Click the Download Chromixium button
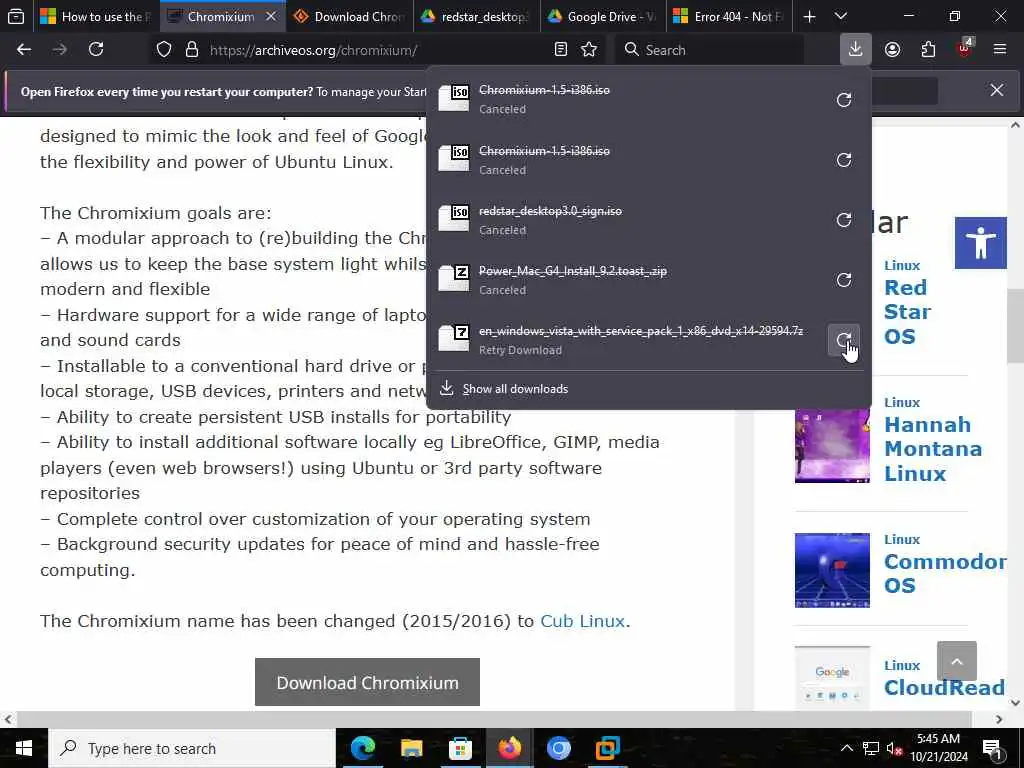The width and height of the screenshot is (1024, 768). [368, 682]
